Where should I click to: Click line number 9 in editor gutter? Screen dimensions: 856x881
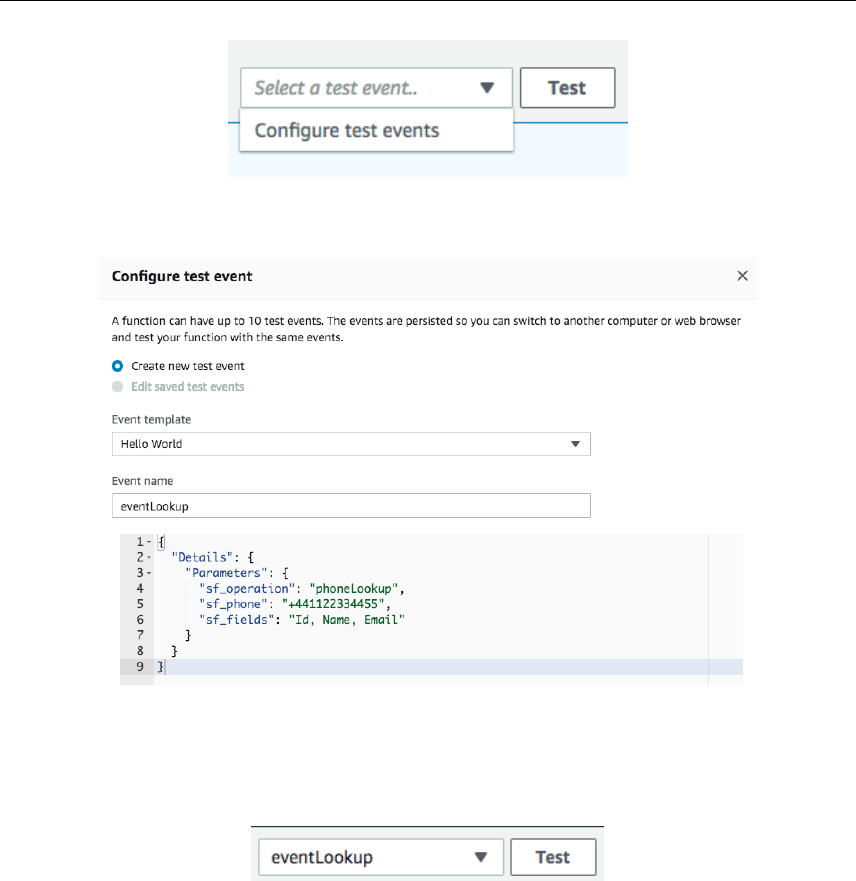(x=141, y=667)
